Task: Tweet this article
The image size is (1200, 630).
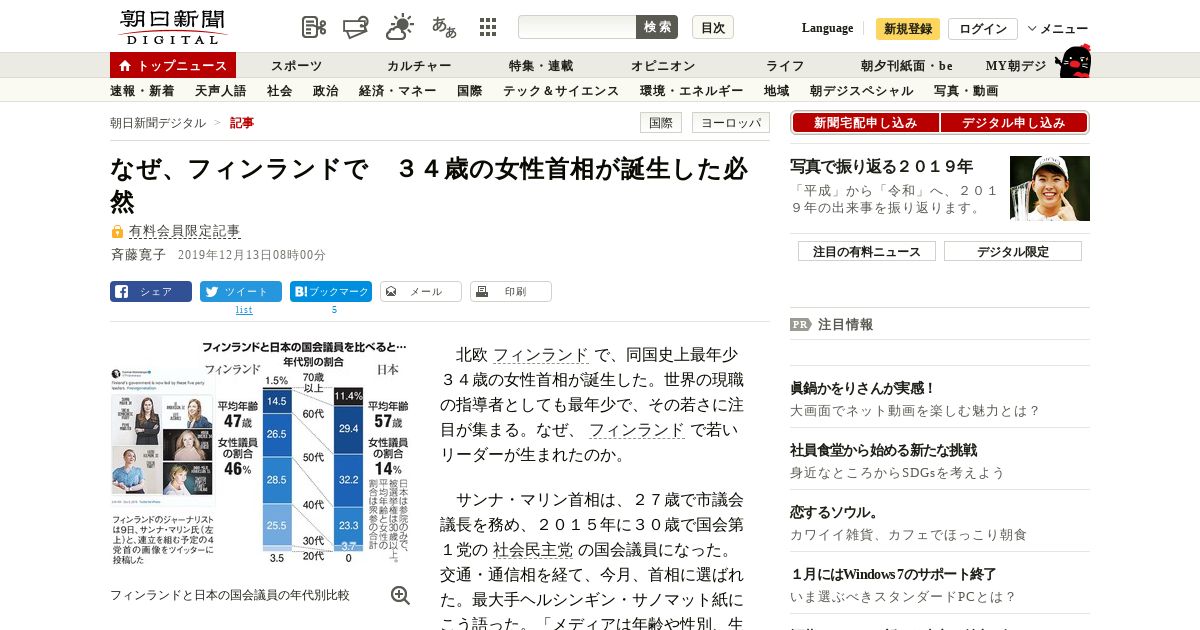Action: [x=241, y=292]
